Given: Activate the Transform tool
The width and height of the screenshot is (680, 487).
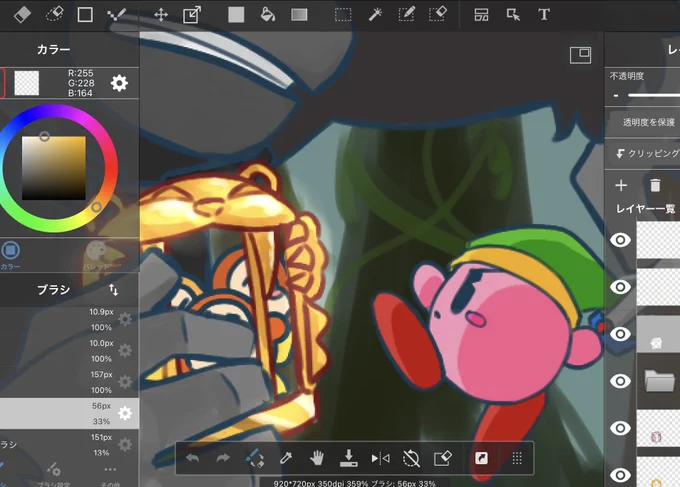Looking at the screenshot, I should (192, 14).
